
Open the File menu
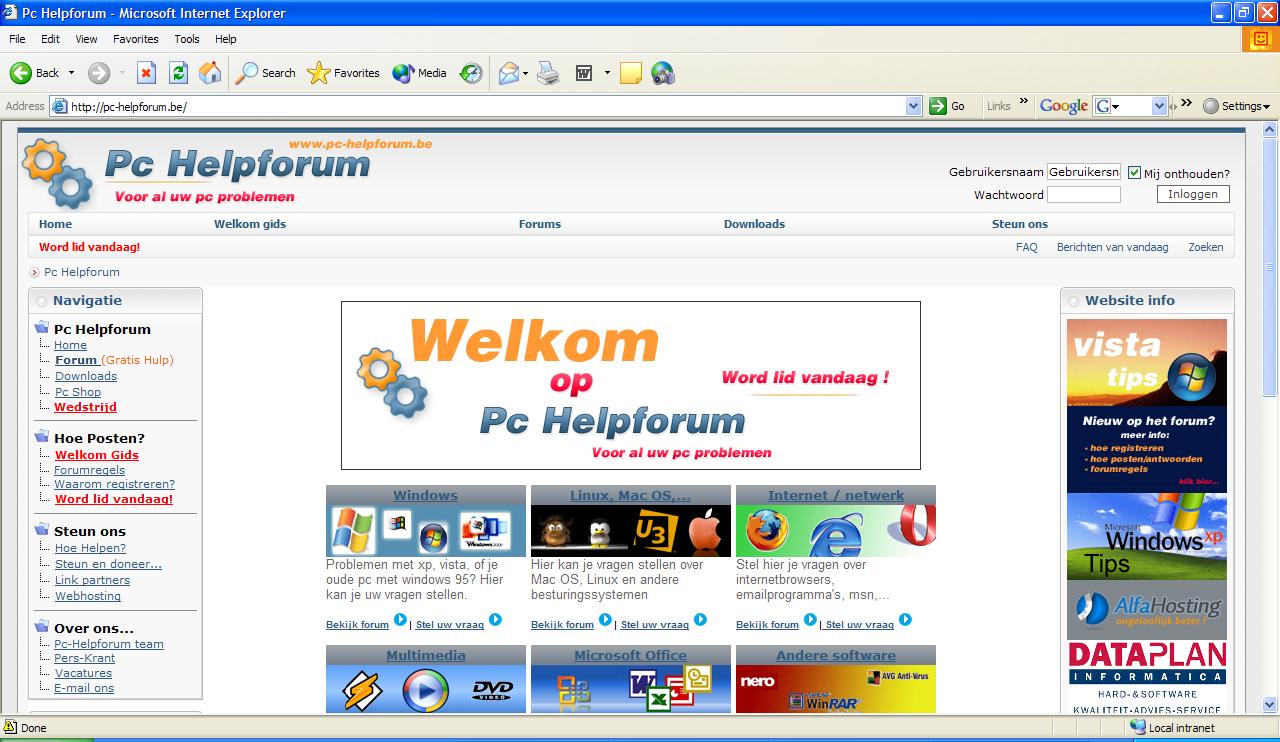click(x=17, y=39)
